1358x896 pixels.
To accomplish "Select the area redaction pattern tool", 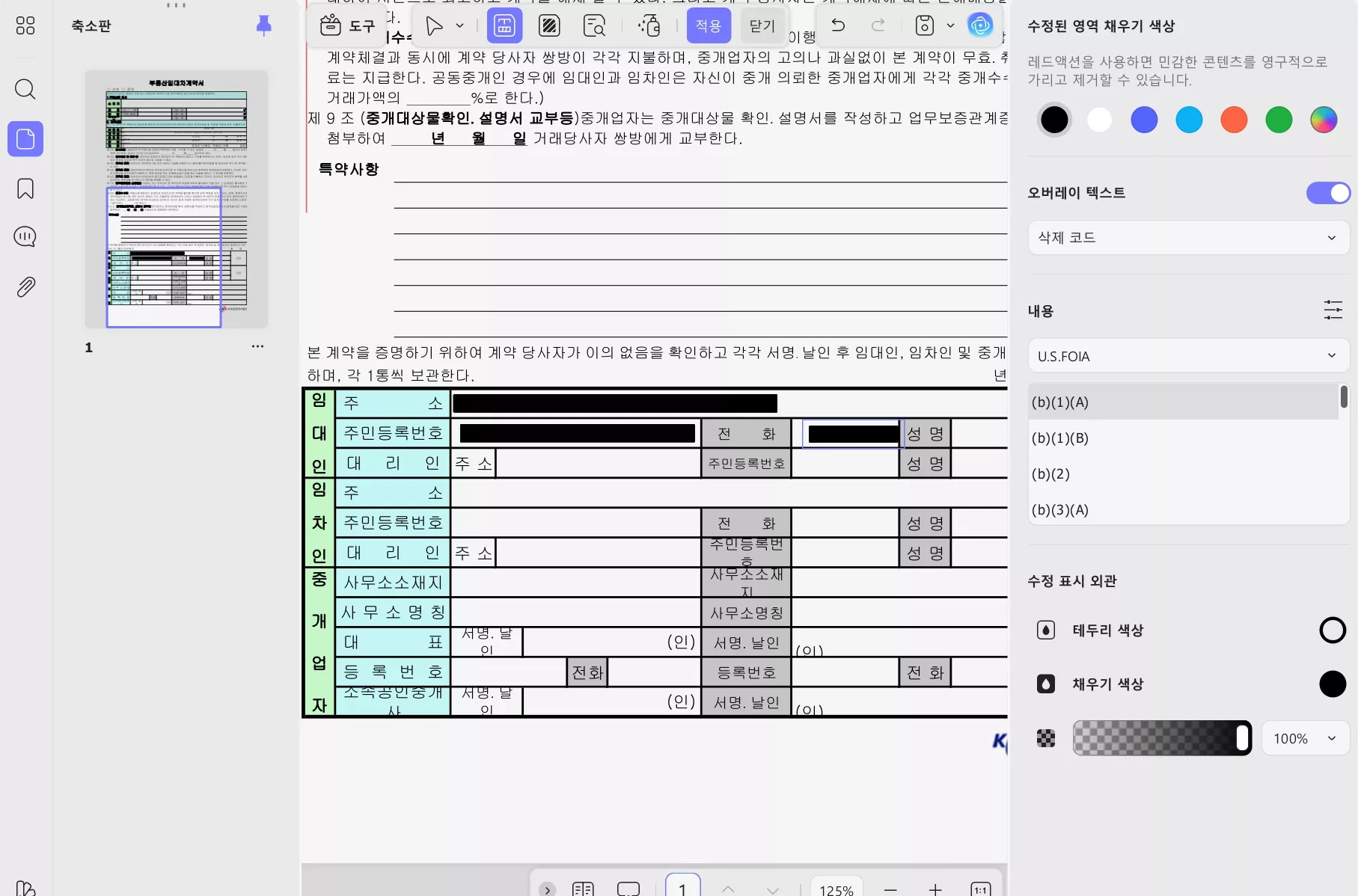I will tap(549, 25).
